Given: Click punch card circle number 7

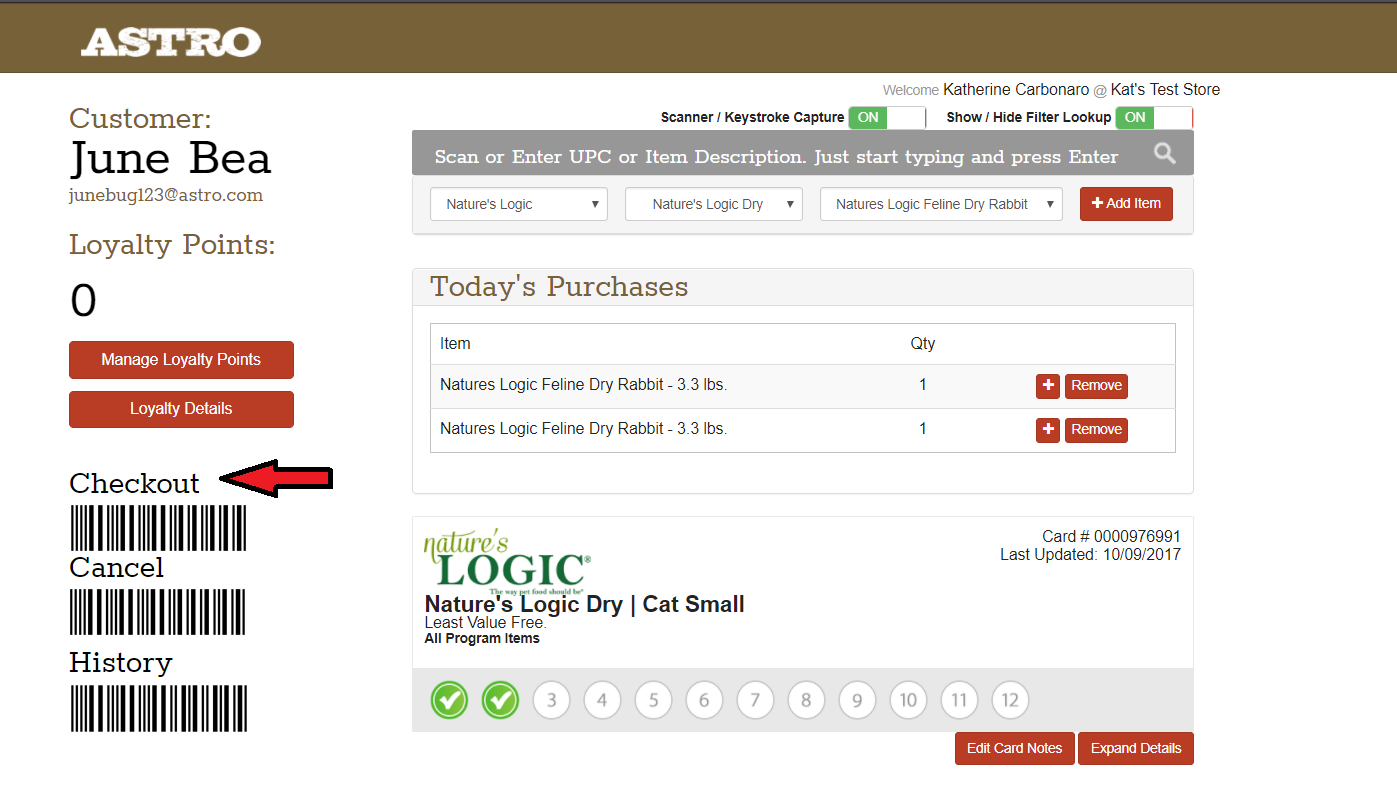Looking at the screenshot, I should click(x=756, y=700).
